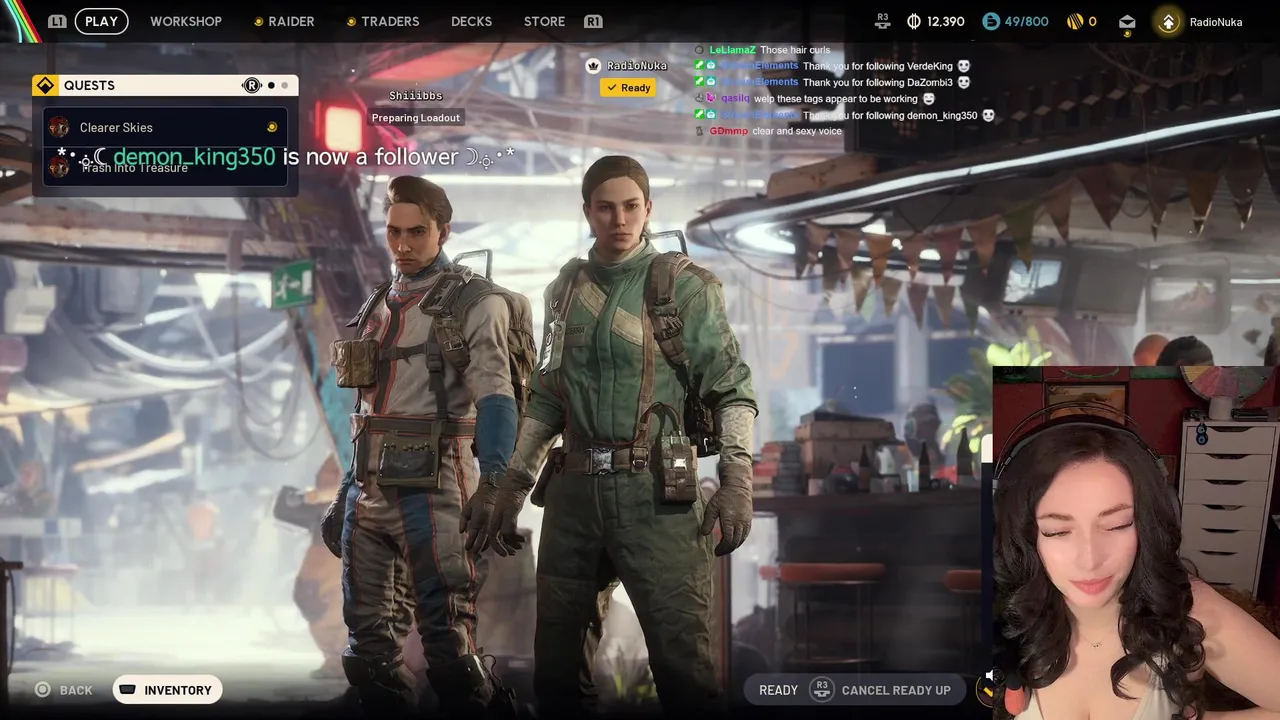Click GDmmp chat username
This screenshot has width=1280, height=720.
coord(728,131)
